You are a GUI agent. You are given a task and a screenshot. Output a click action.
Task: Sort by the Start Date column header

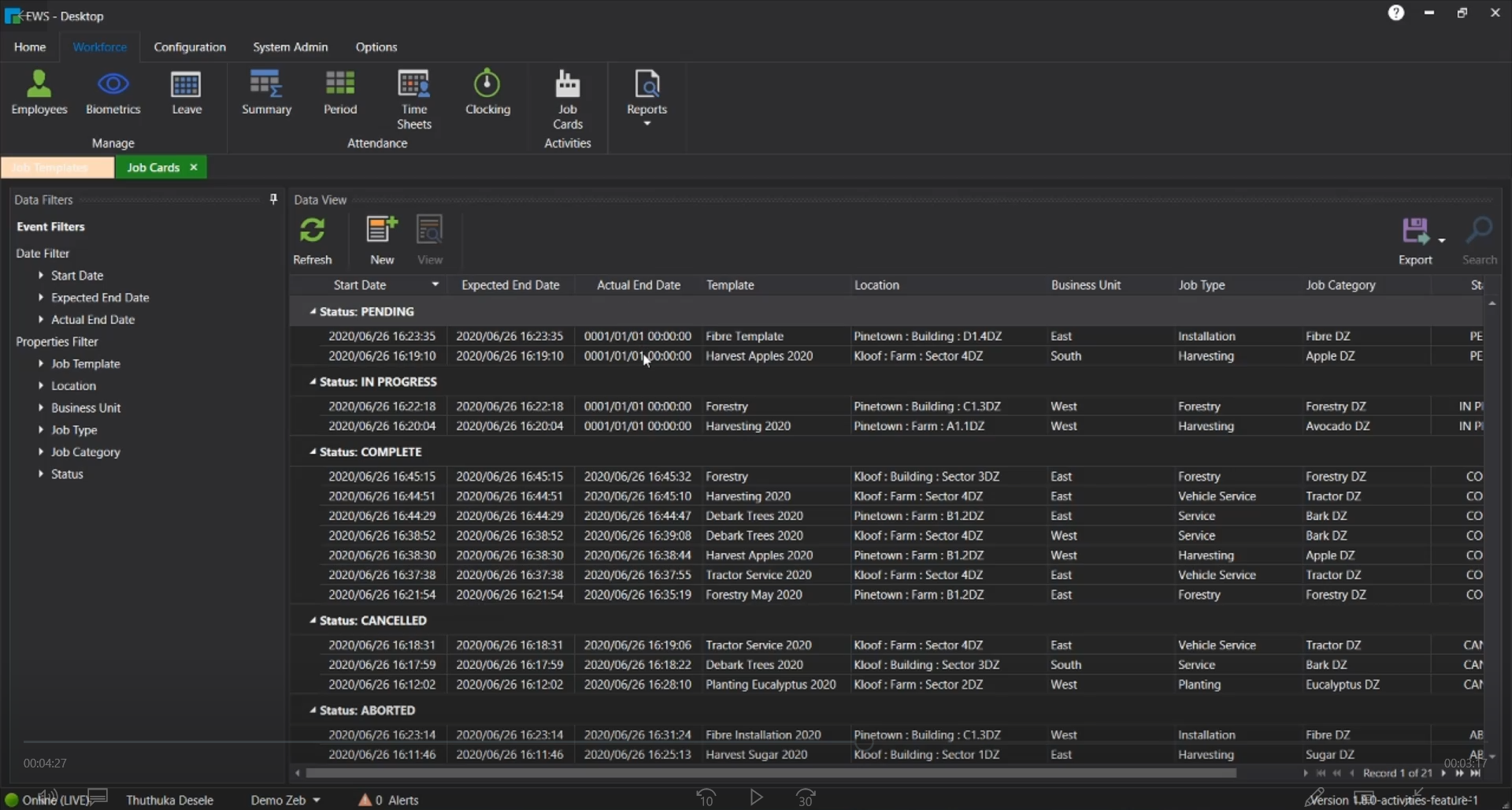pos(360,285)
